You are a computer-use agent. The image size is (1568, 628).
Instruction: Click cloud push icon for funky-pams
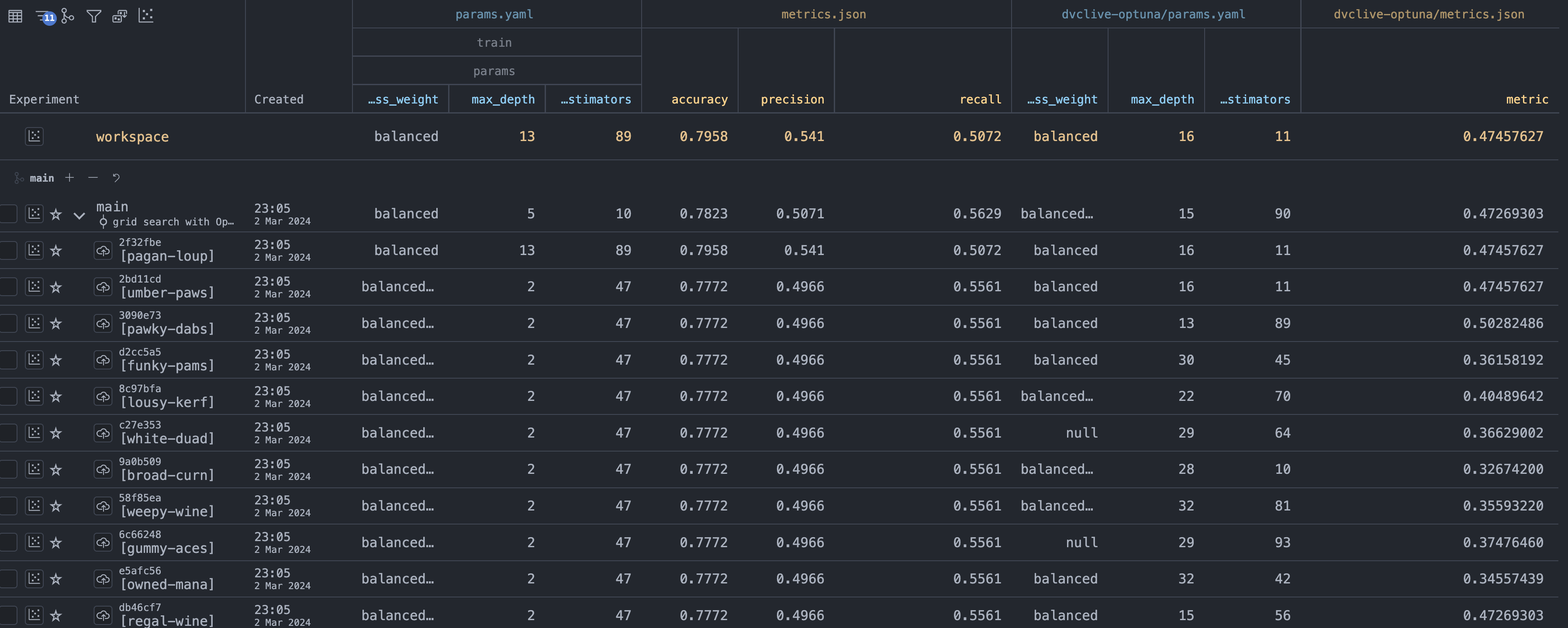[103, 360]
